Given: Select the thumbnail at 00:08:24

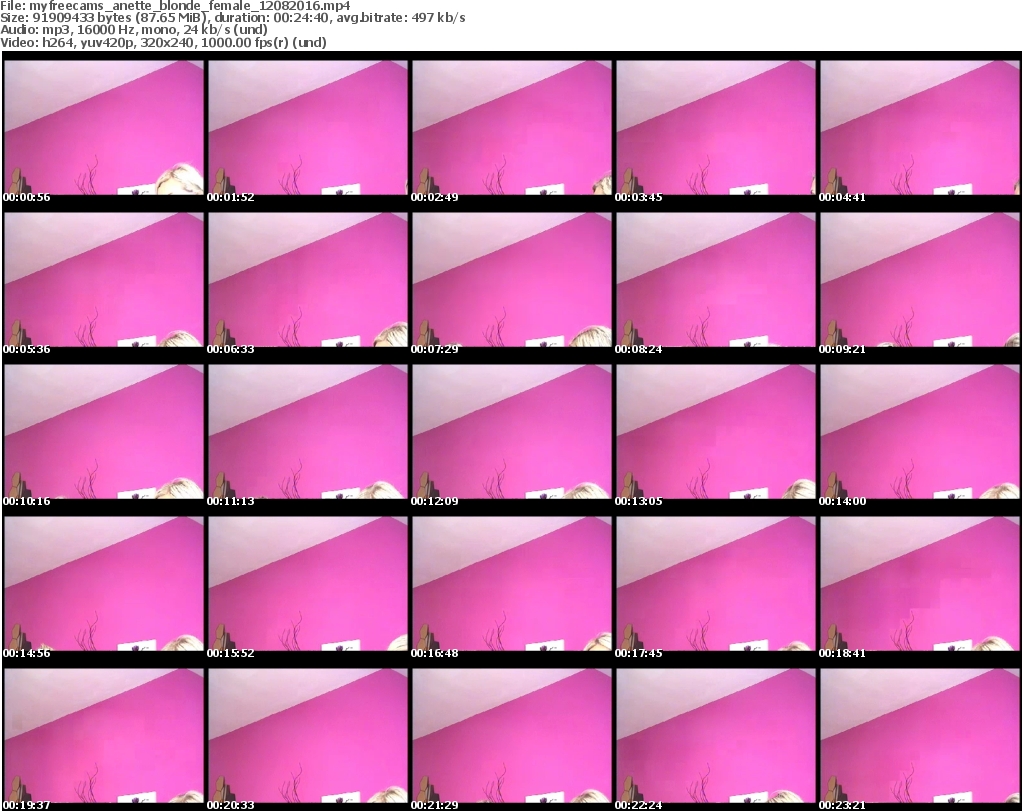Looking at the screenshot, I should [715, 279].
